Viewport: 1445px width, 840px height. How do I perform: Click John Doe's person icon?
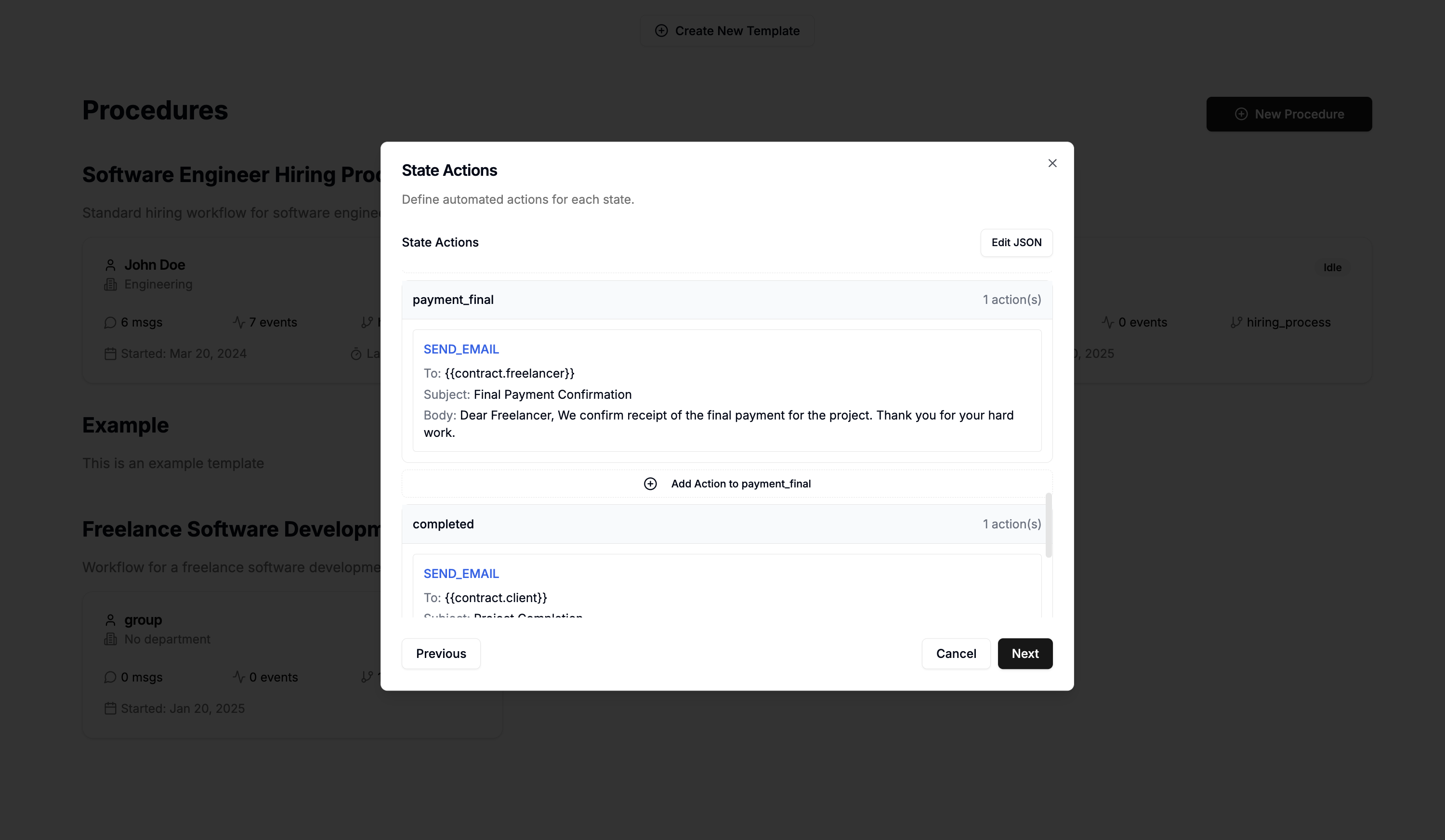[x=111, y=265]
